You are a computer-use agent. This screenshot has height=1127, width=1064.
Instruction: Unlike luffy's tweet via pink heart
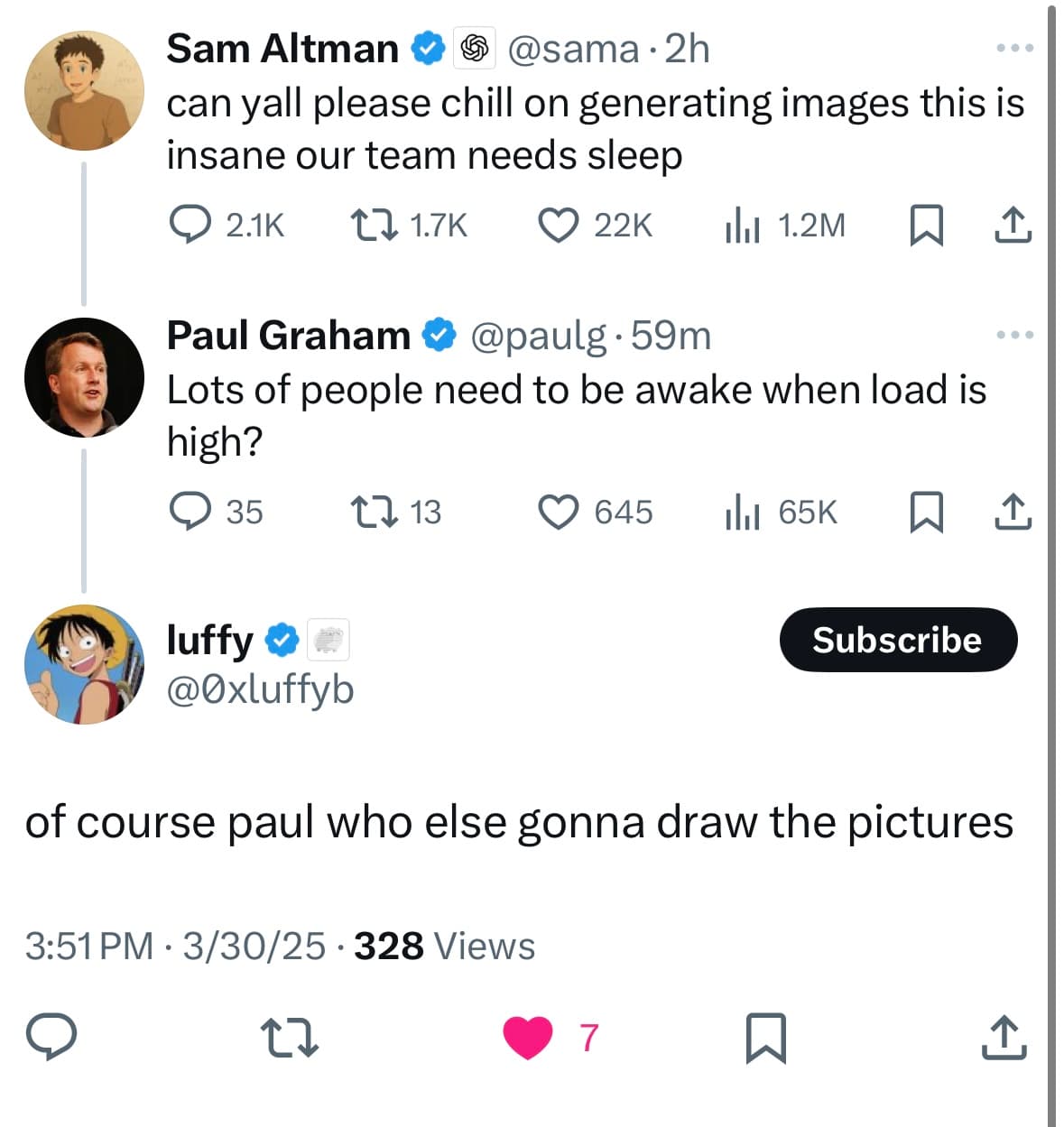tap(528, 1037)
